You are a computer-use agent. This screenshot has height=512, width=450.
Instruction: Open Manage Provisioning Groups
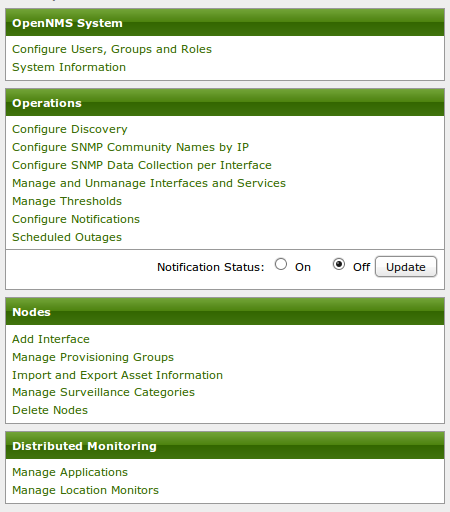coord(93,357)
